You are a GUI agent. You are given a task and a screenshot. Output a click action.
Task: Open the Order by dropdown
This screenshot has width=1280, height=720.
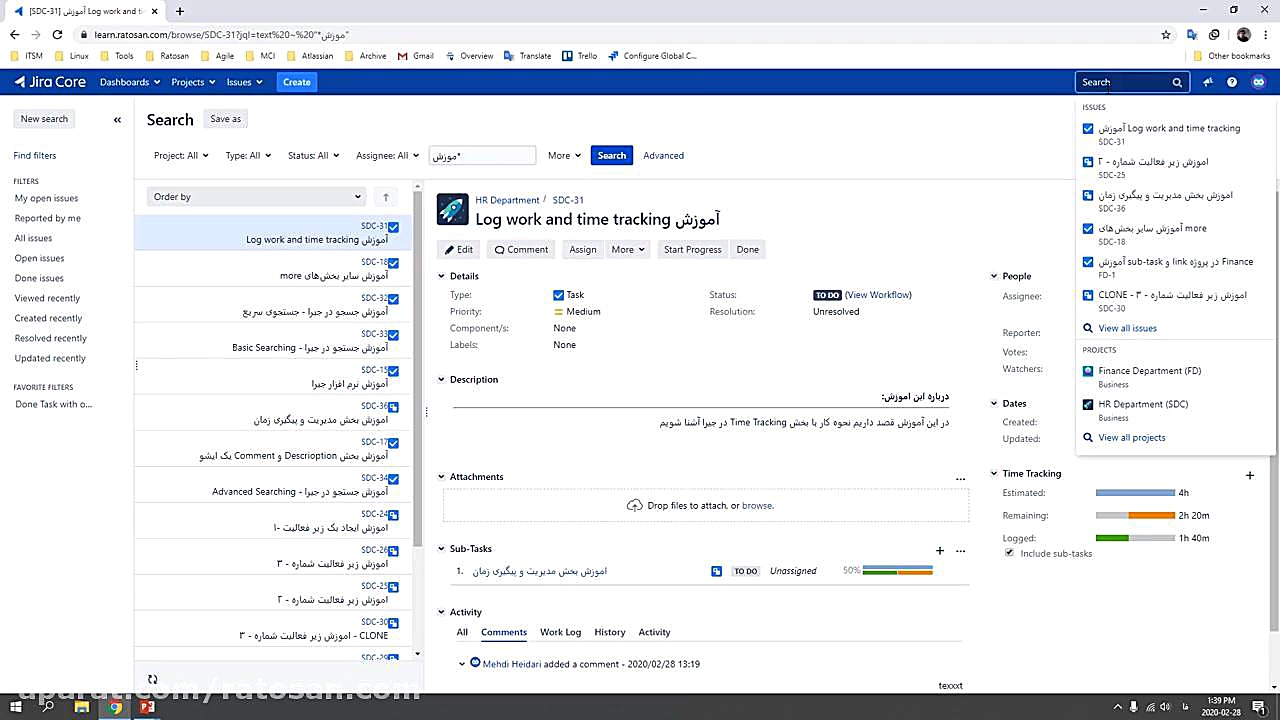pyautogui.click(x=257, y=197)
